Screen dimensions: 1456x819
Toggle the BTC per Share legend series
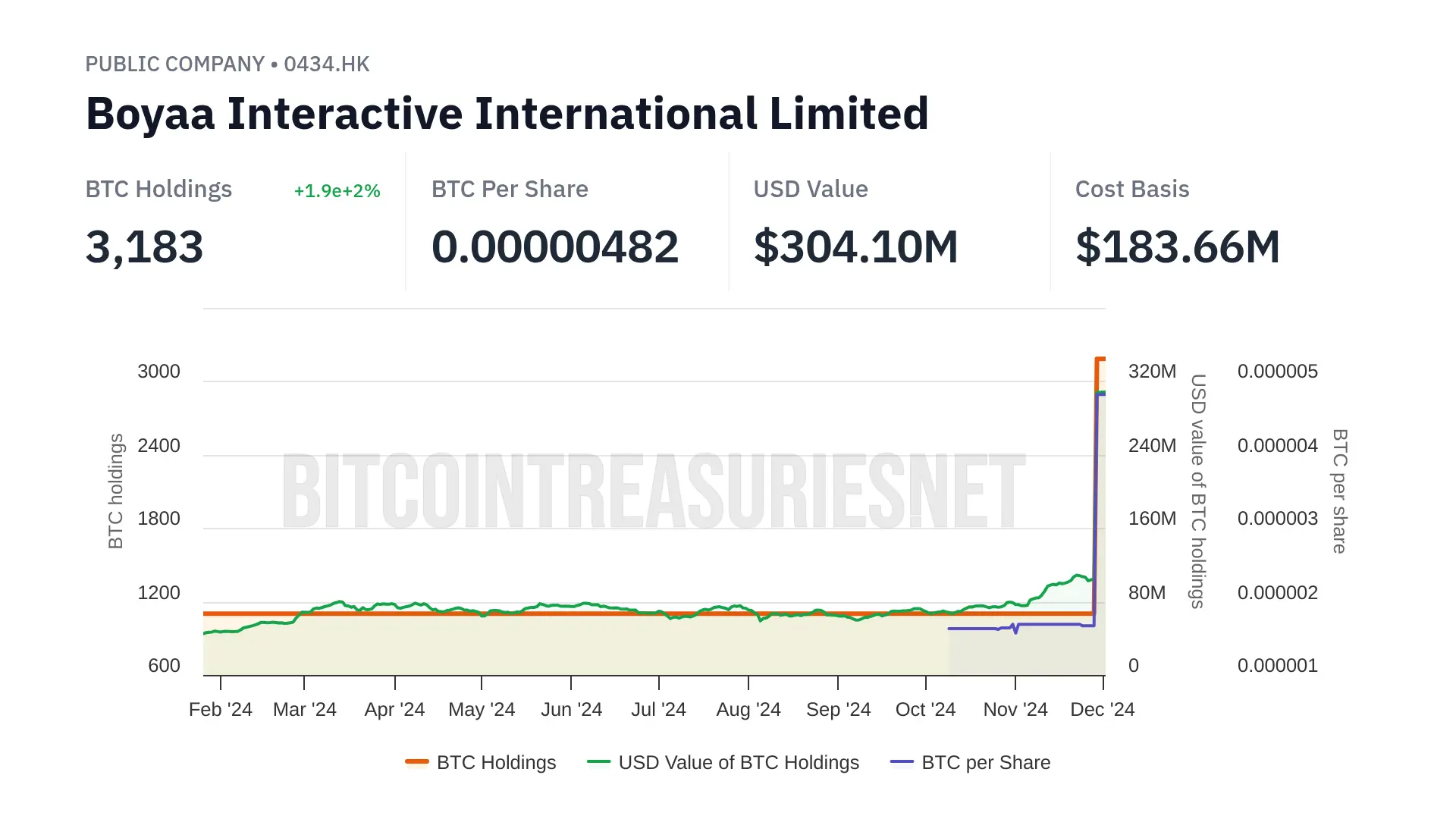(985, 762)
